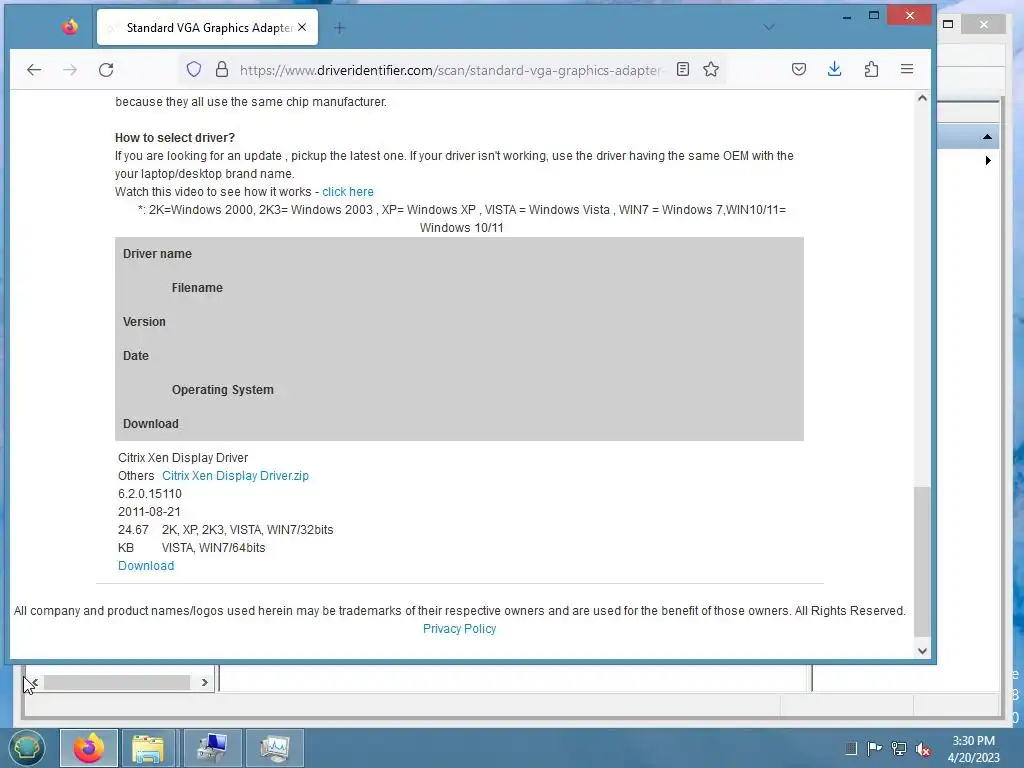Open the Firefox hamburger application menu
This screenshot has width=1024, height=768.
pos(906,69)
